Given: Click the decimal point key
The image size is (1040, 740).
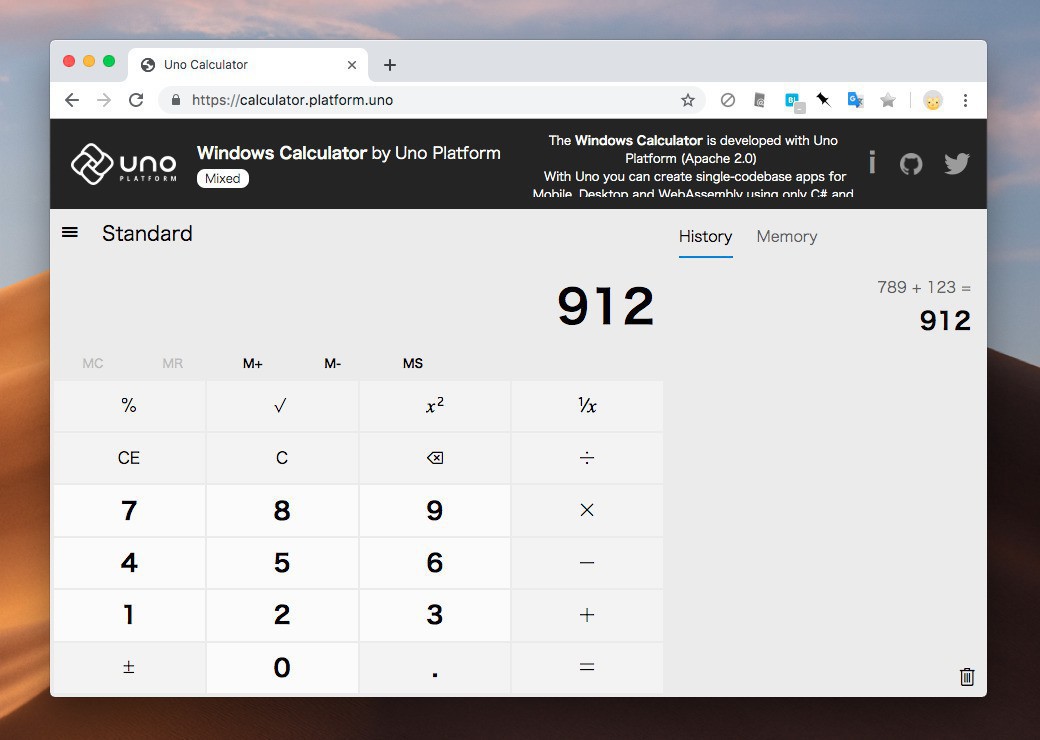Looking at the screenshot, I should (434, 667).
